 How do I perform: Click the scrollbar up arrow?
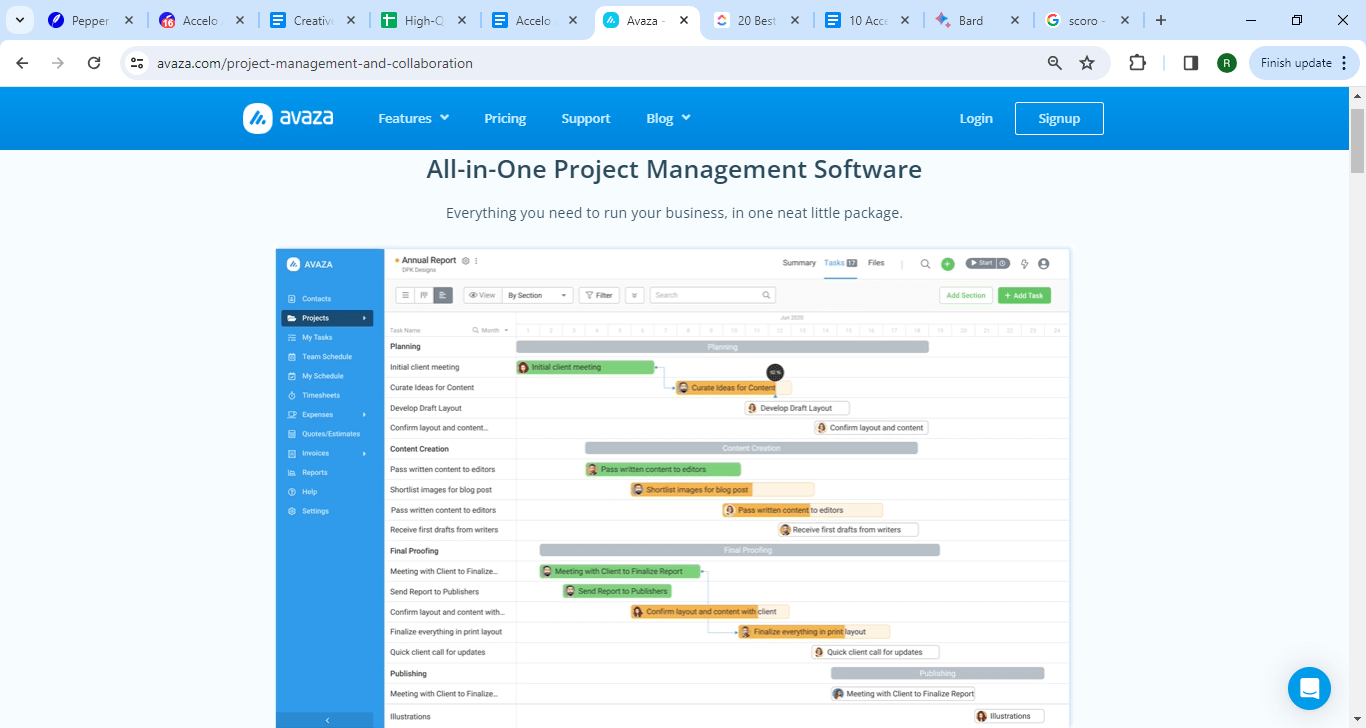(x=1357, y=96)
